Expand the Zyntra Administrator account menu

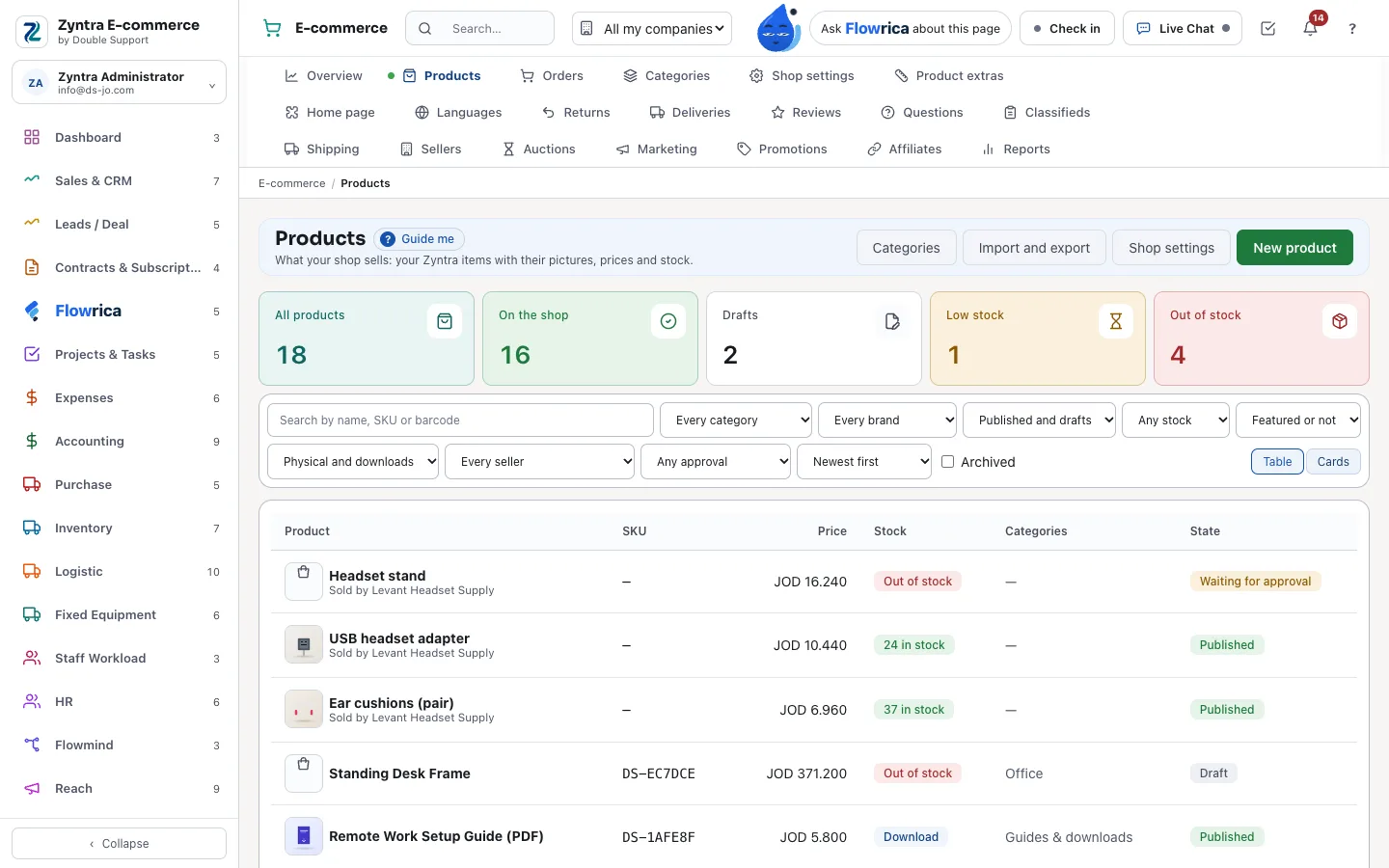(120, 83)
